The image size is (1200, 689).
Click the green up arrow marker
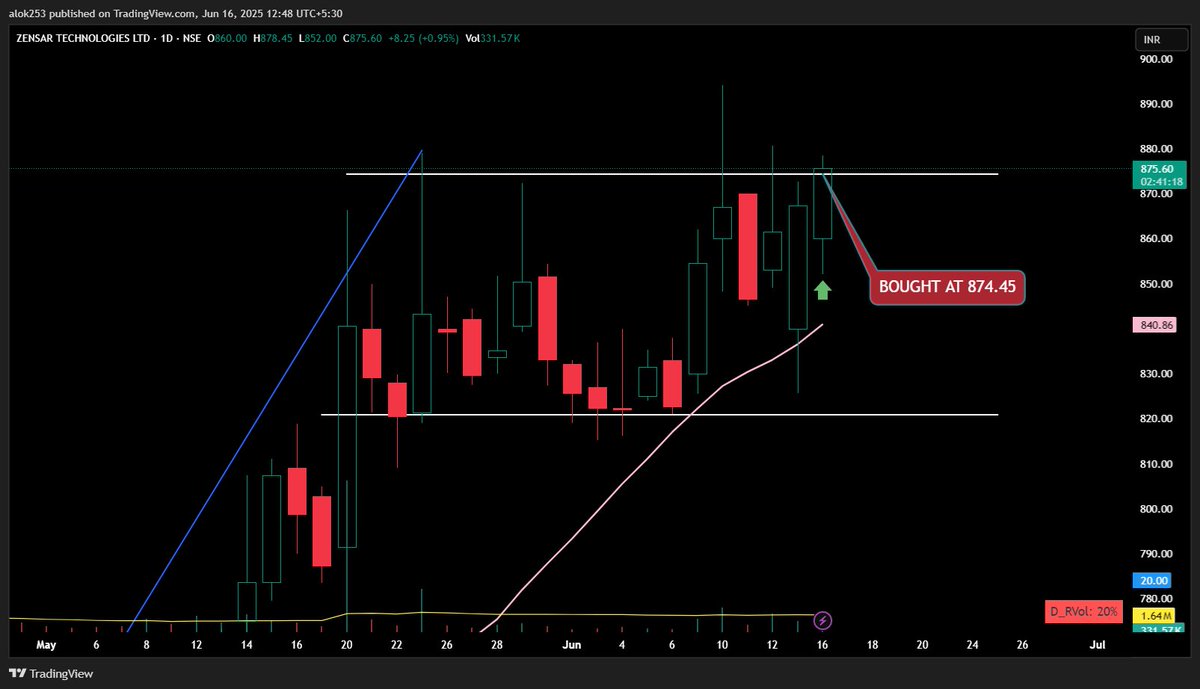[x=822, y=291]
